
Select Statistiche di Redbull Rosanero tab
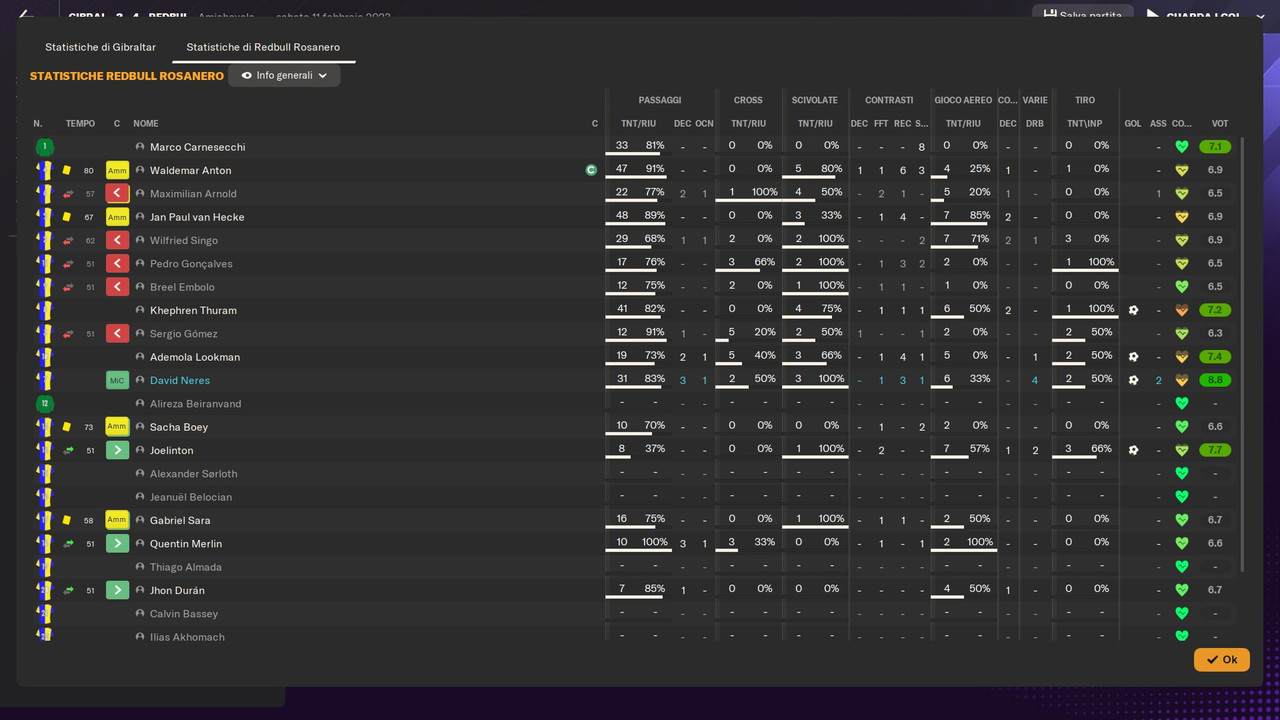pos(263,47)
